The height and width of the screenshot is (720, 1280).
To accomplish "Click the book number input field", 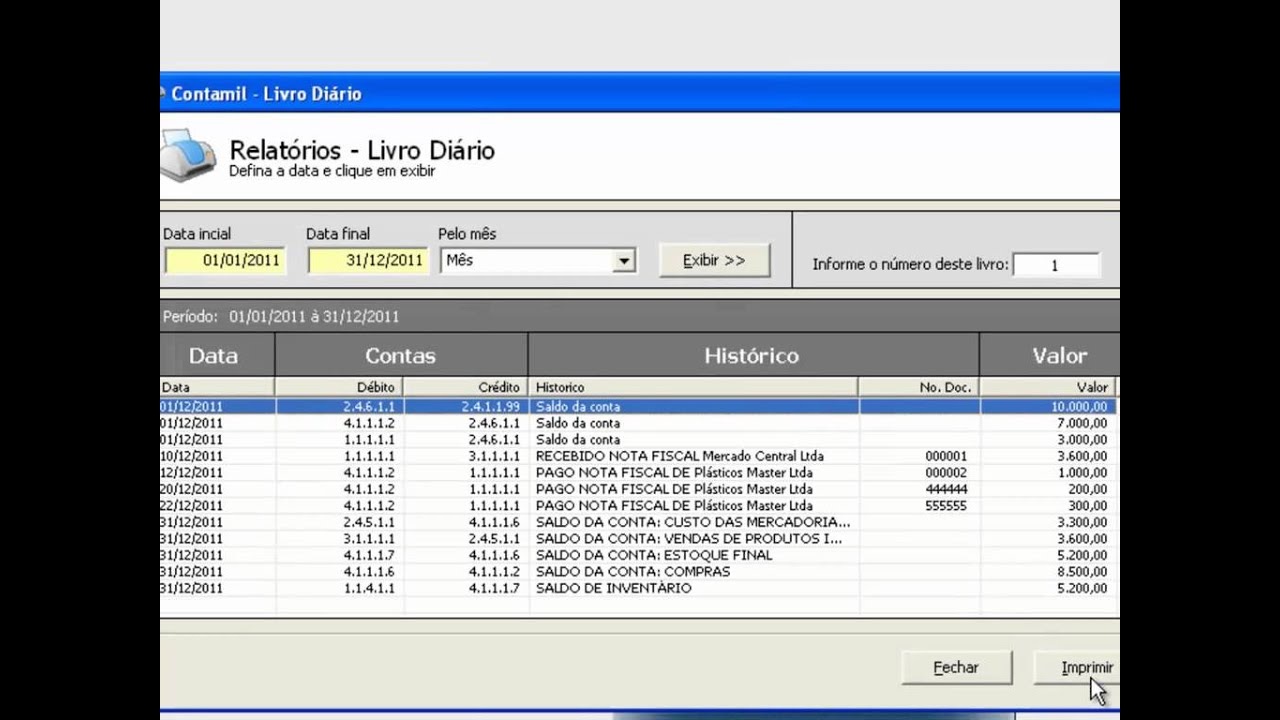I will [1055, 265].
